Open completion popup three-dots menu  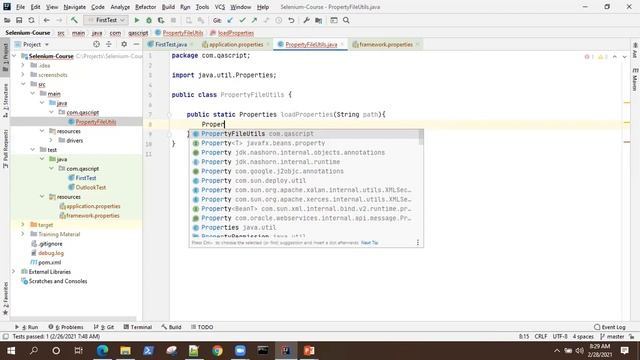pyautogui.click(x=418, y=242)
